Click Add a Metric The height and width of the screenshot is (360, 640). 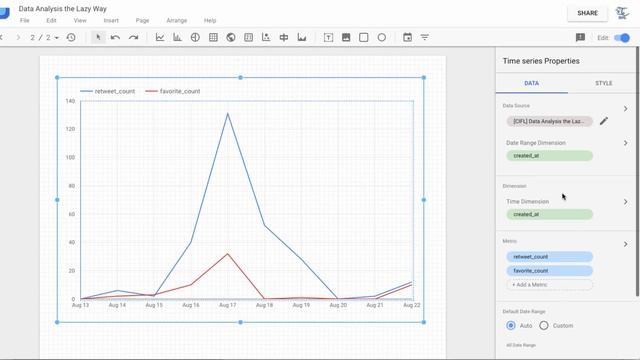point(549,284)
